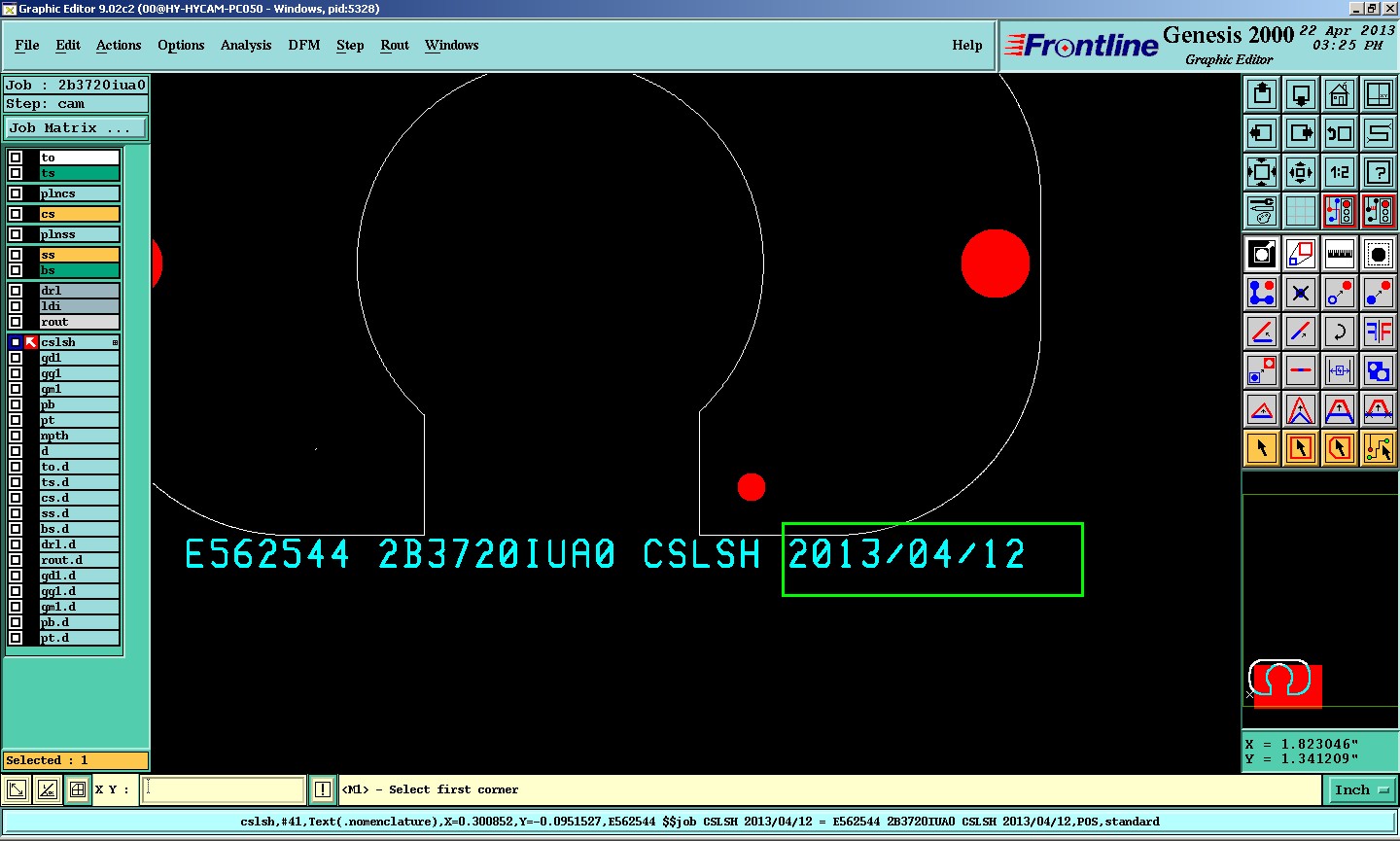Toggle visibility checkbox for layer plncs
The width and height of the screenshot is (1400, 841).
coord(16,193)
